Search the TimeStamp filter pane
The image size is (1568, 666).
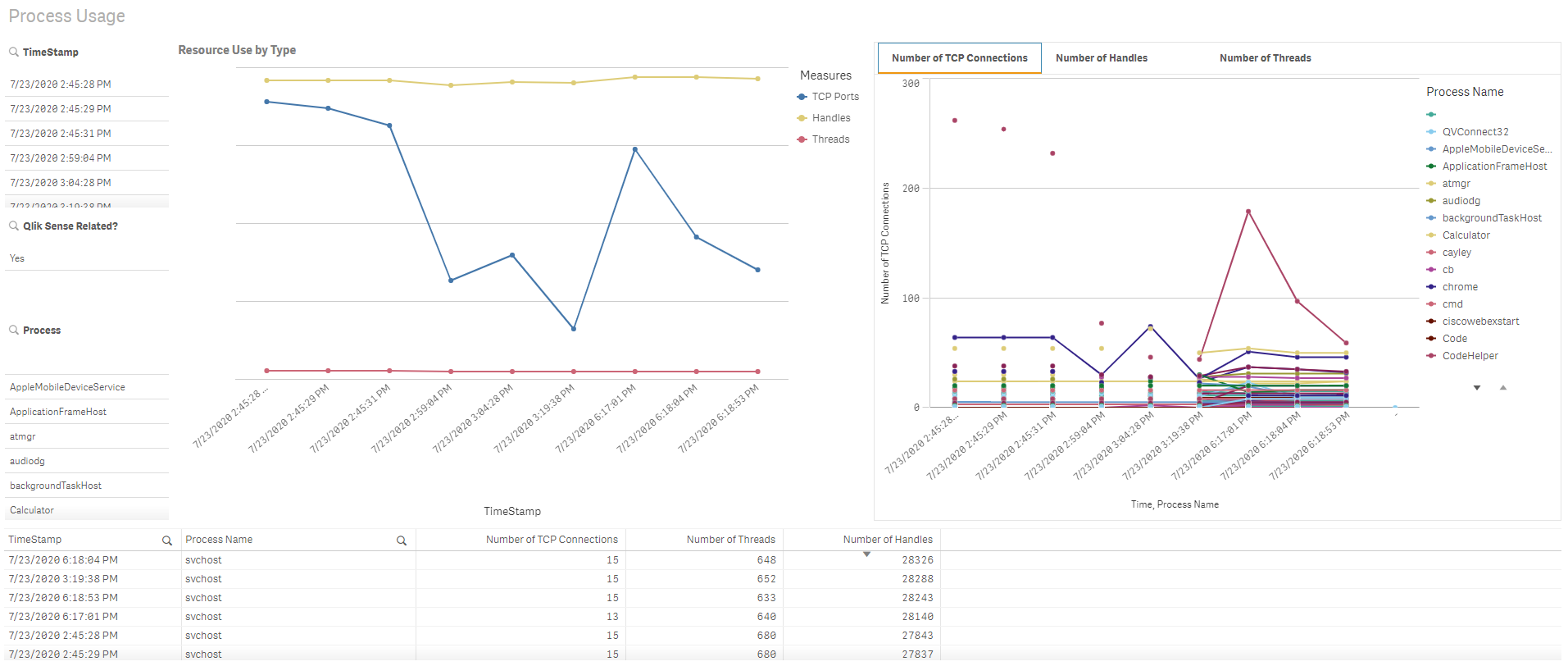point(14,52)
